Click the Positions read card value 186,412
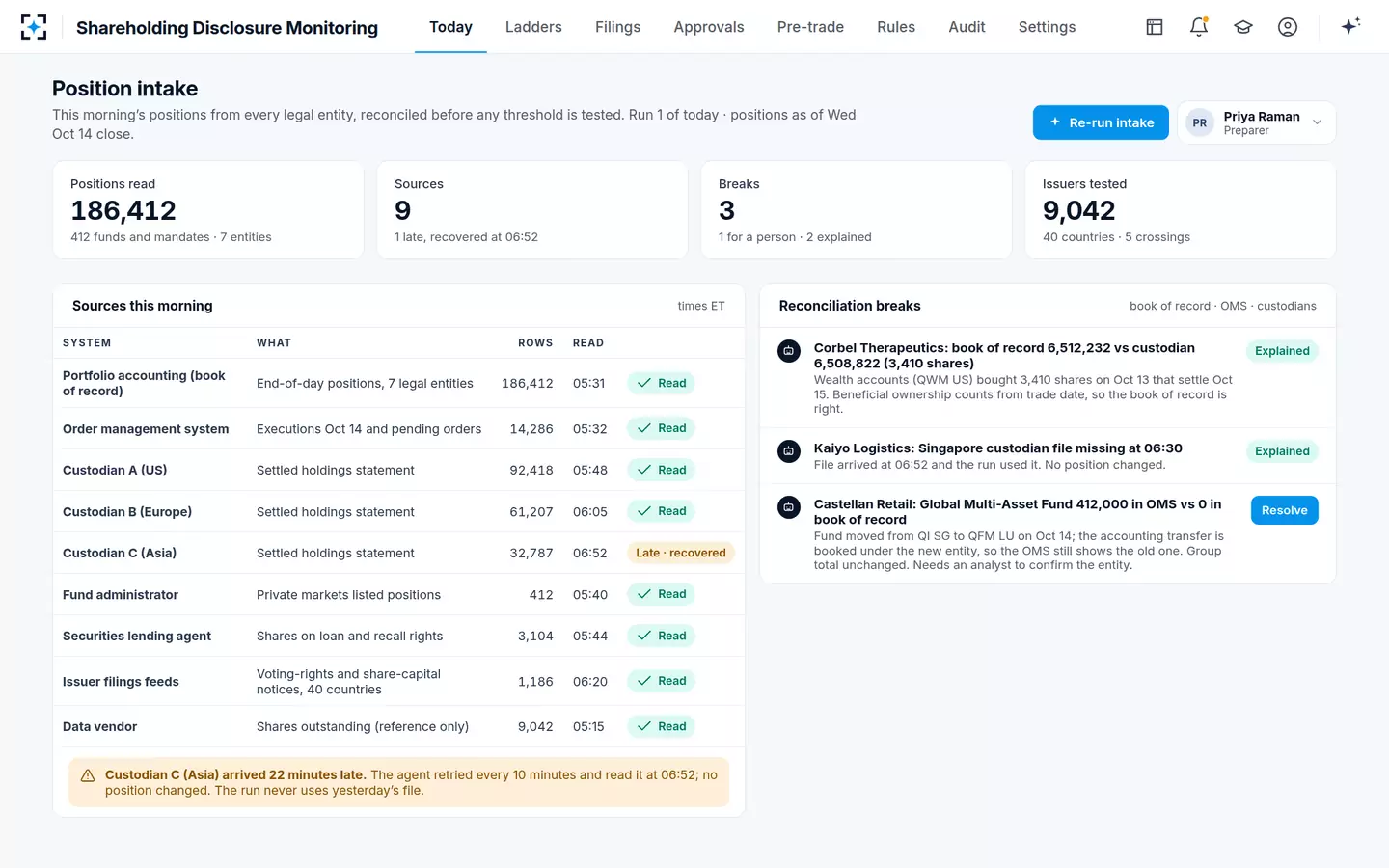 pyautogui.click(x=123, y=210)
